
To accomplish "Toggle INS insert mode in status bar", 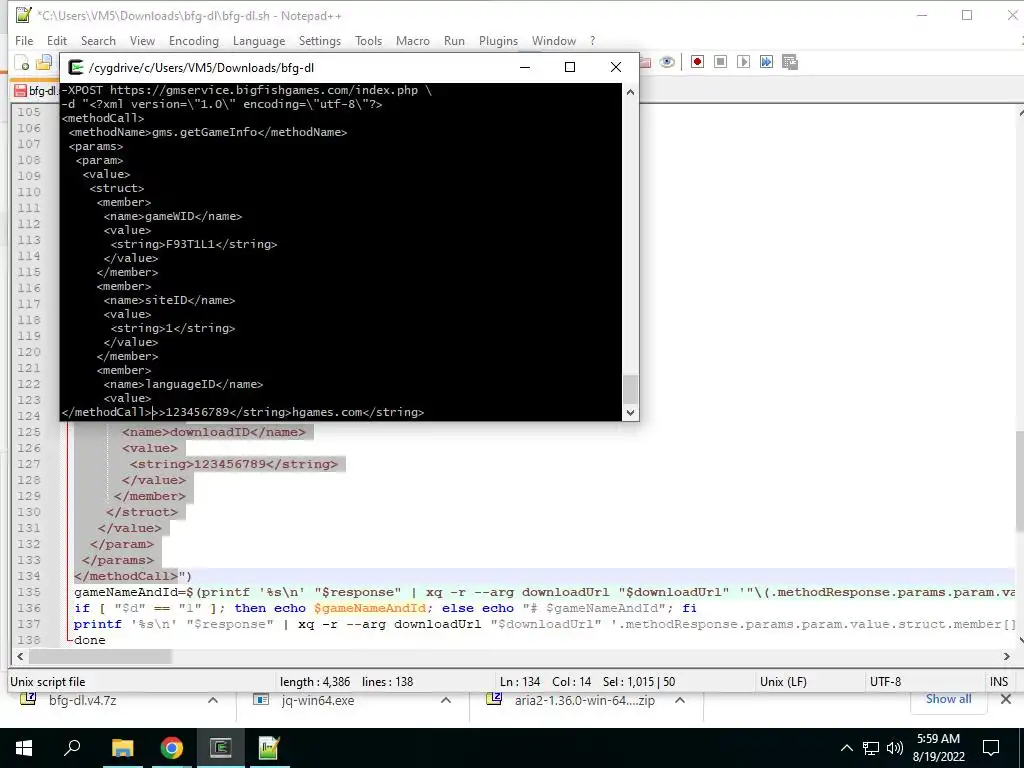I will pos(999,682).
